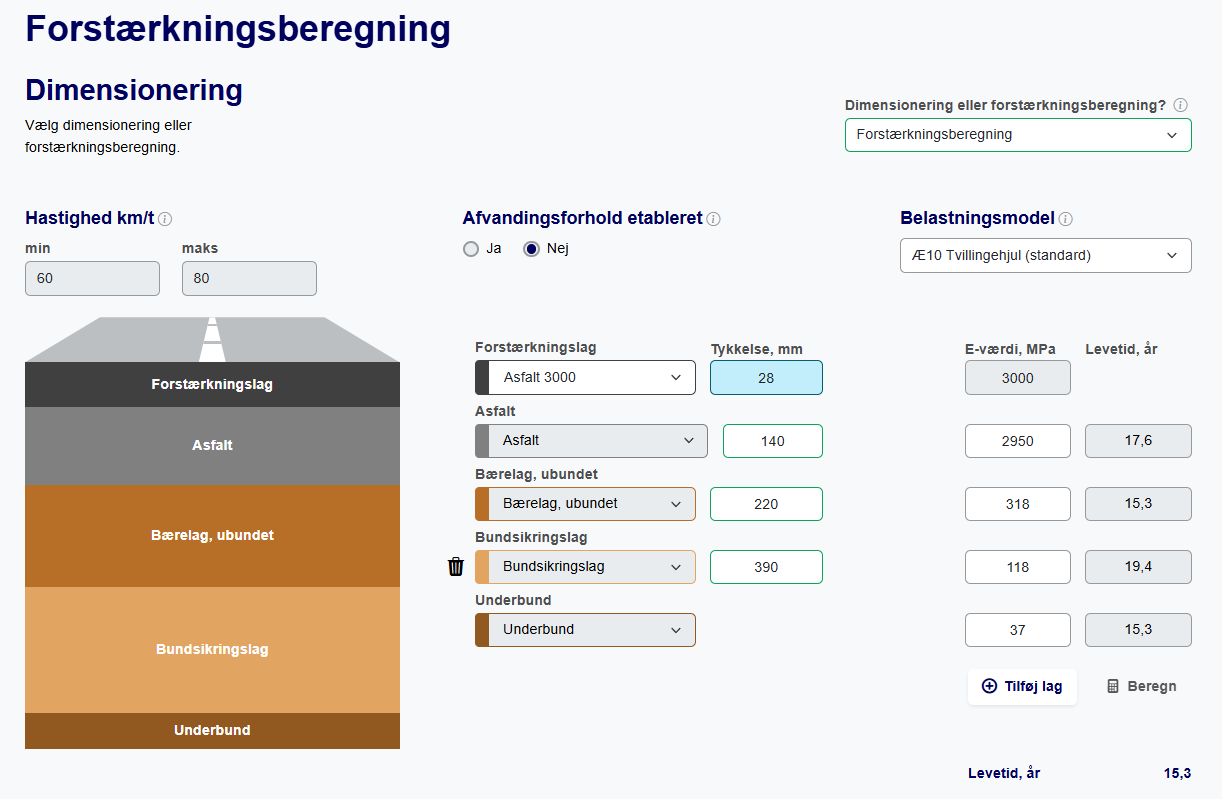
Task: Expand the Asfalt 3000 material dropdown
Action: 585,378
